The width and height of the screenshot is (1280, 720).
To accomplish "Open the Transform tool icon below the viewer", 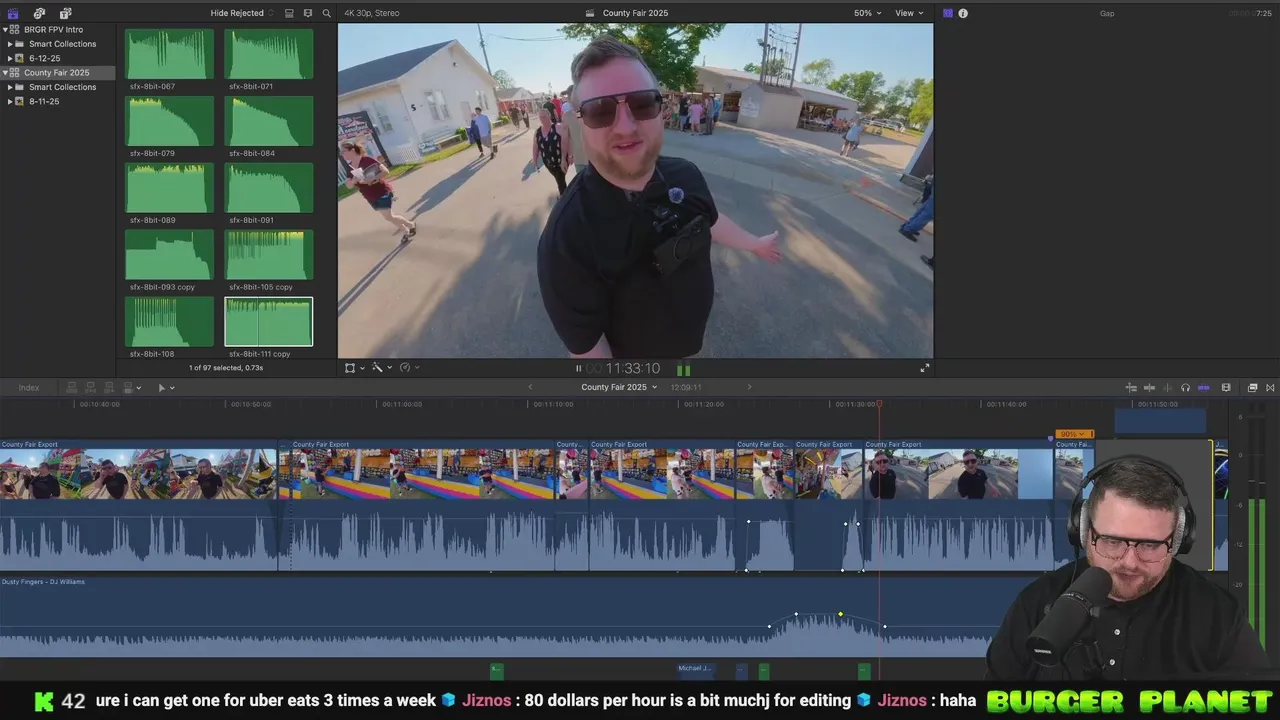I will tap(350, 368).
